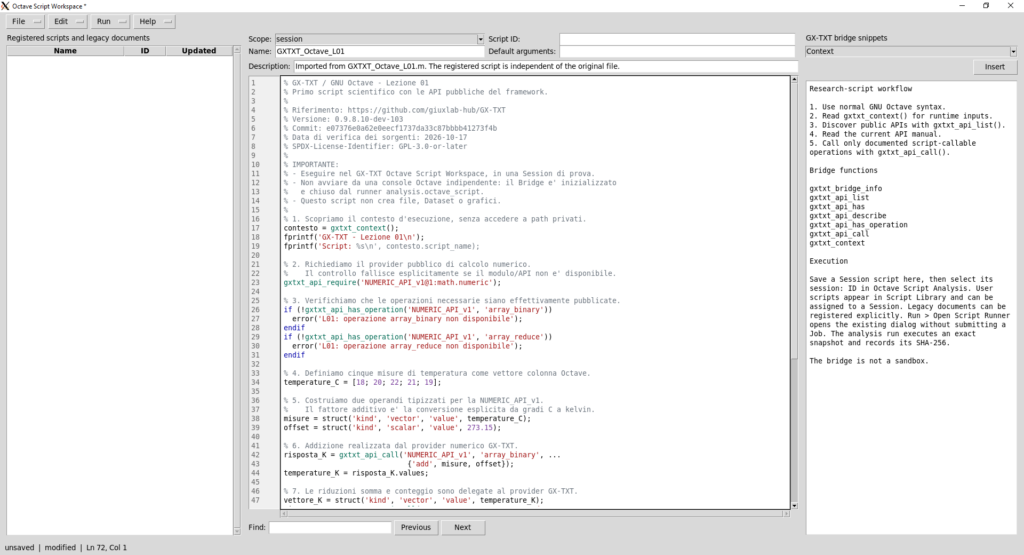Image resolution: width=1024 pixels, height=555 pixels.
Task: Click editor vertical scrollbar up arrow
Action: point(794,80)
